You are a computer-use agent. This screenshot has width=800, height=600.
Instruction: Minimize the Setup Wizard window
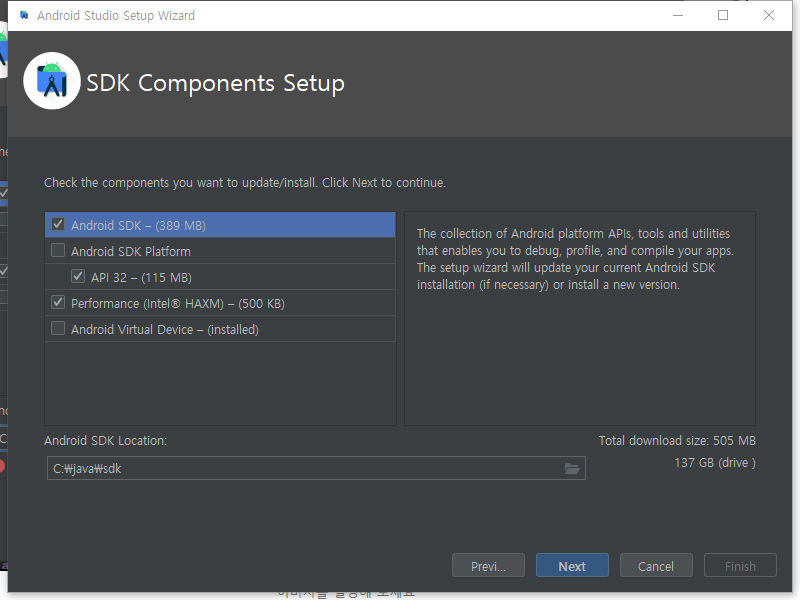pos(678,15)
